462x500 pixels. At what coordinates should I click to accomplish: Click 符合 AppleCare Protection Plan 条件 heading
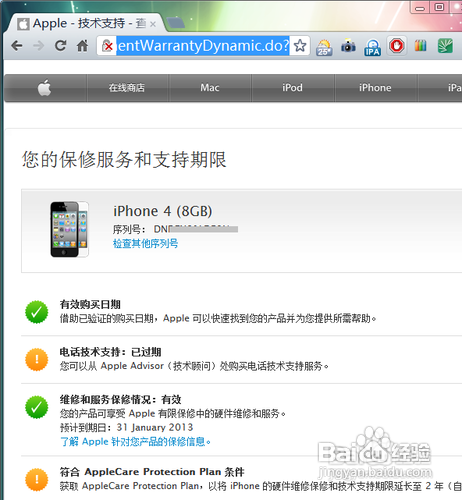(152, 472)
